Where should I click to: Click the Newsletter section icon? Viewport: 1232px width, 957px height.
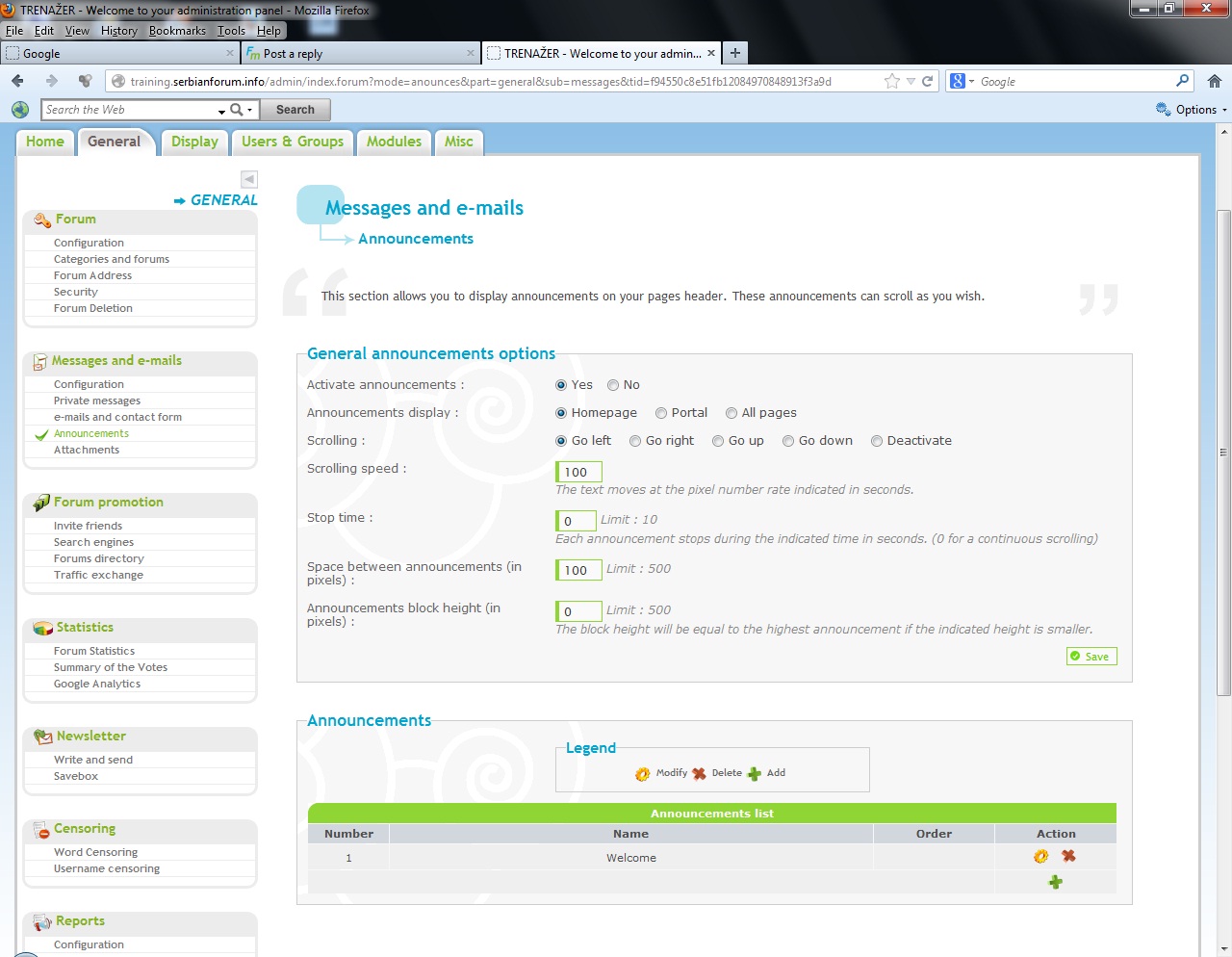click(x=43, y=737)
